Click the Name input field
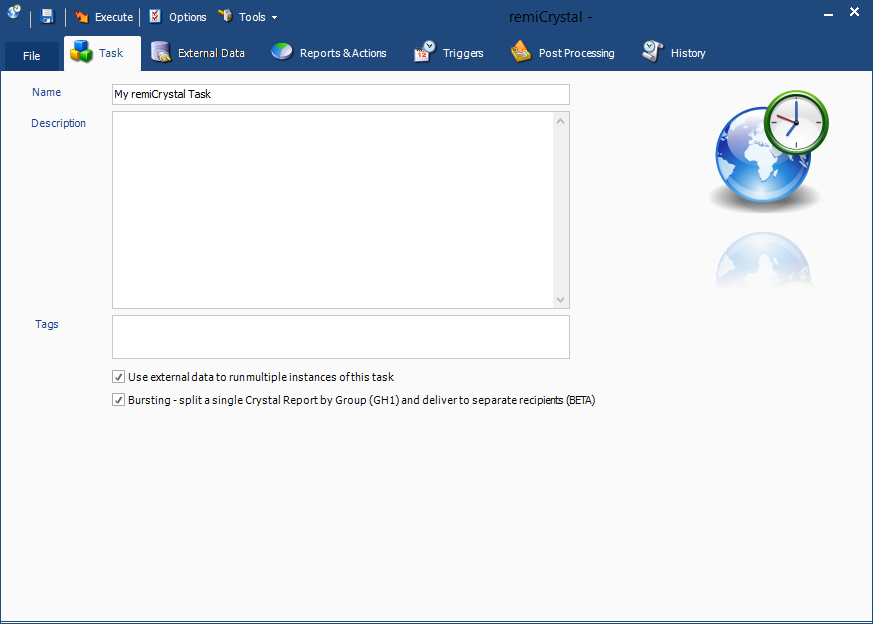 coord(341,94)
